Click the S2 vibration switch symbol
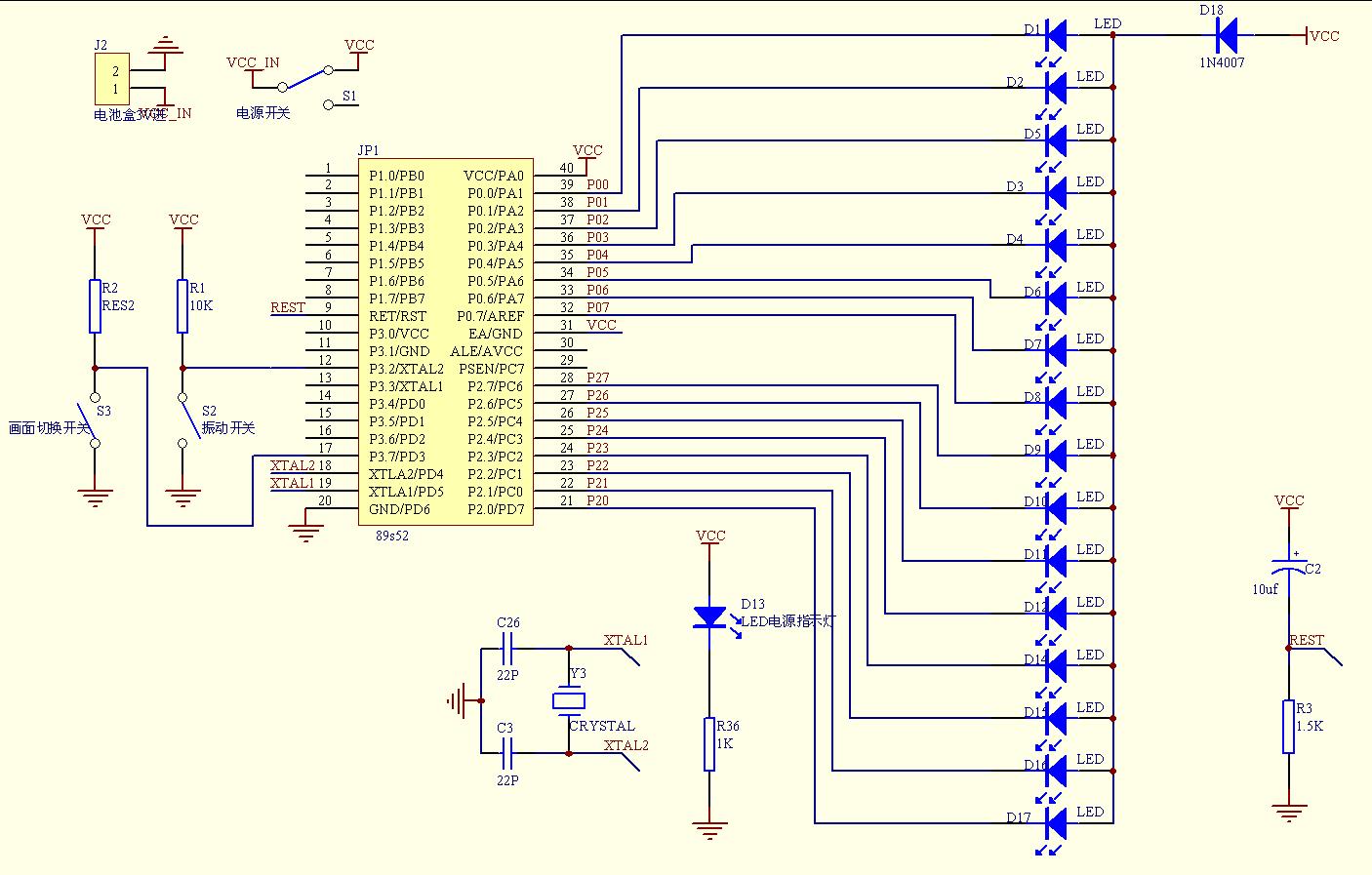This screenshot has width=1372, height=875. pos(182,420)
